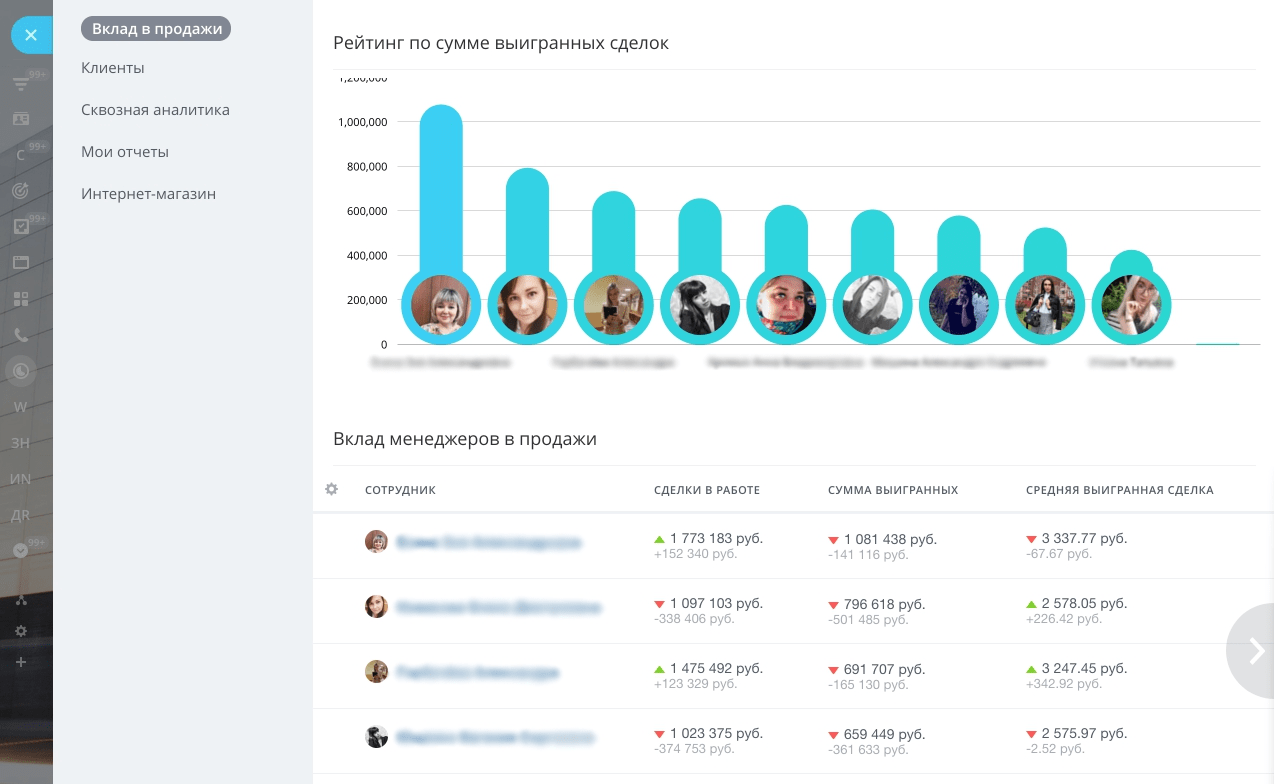The width and height of the screenshot is (1274, 784).
Task: Click the value 1 773 183 руб.
Action: point(716,538)
